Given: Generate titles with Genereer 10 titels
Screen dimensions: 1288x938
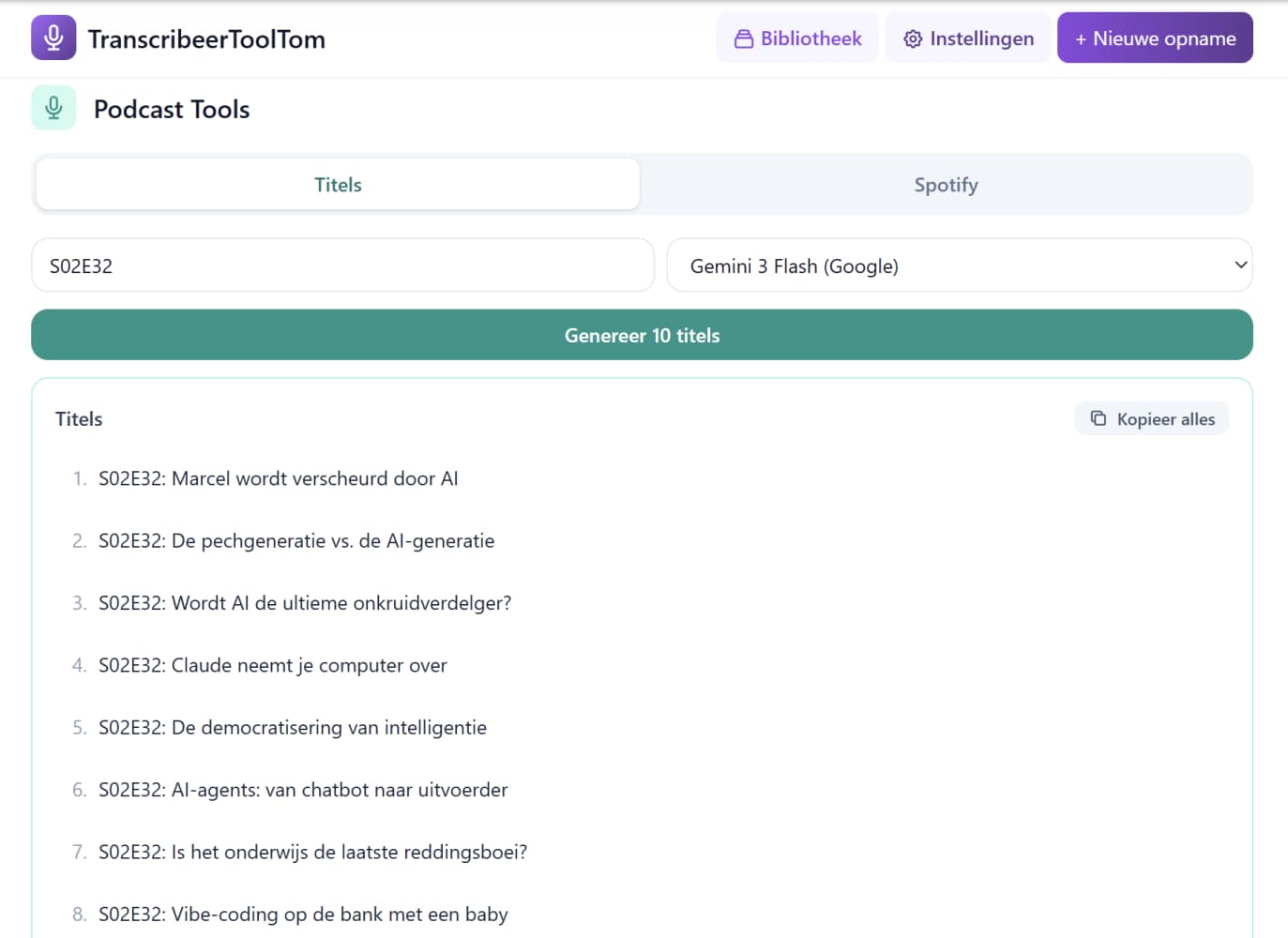Looking at the screenshot, I should 642,335.
